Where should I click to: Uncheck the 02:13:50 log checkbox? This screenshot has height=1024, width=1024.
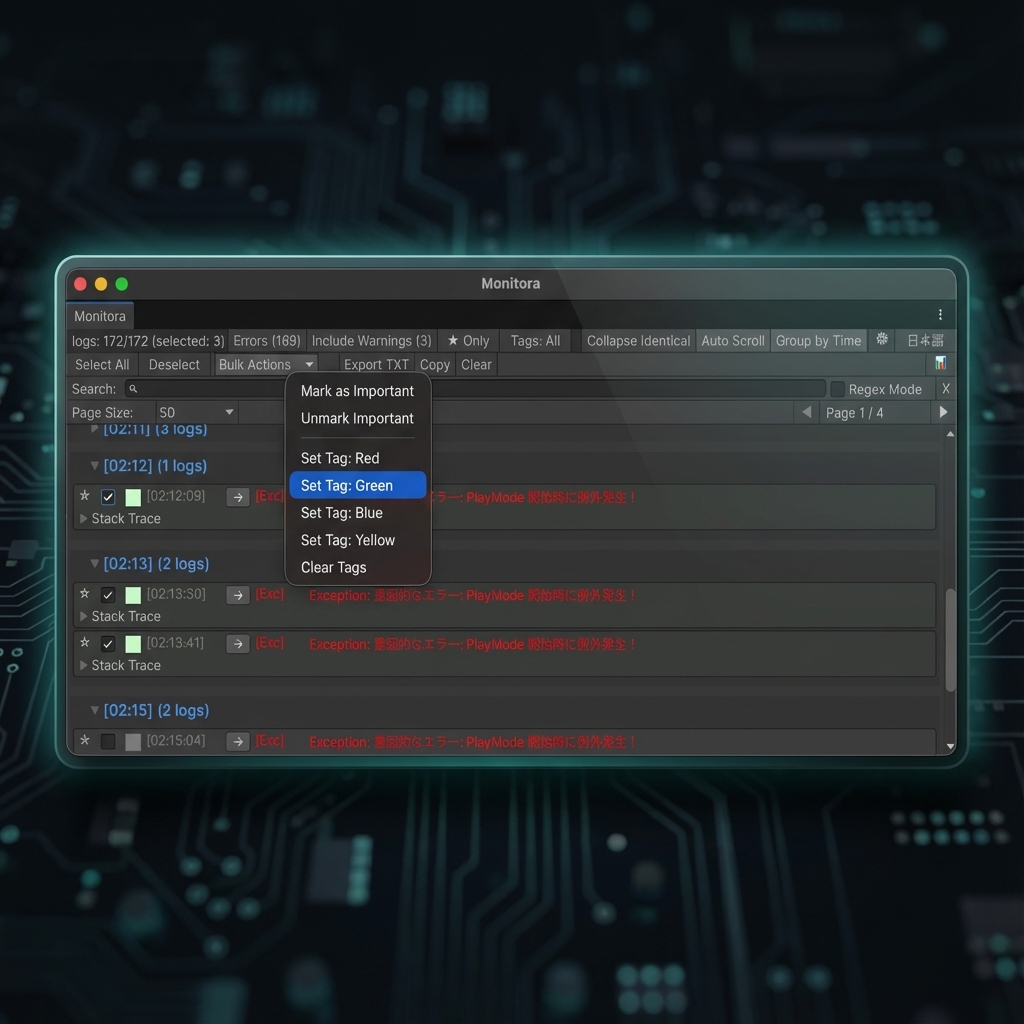(108, 595)
